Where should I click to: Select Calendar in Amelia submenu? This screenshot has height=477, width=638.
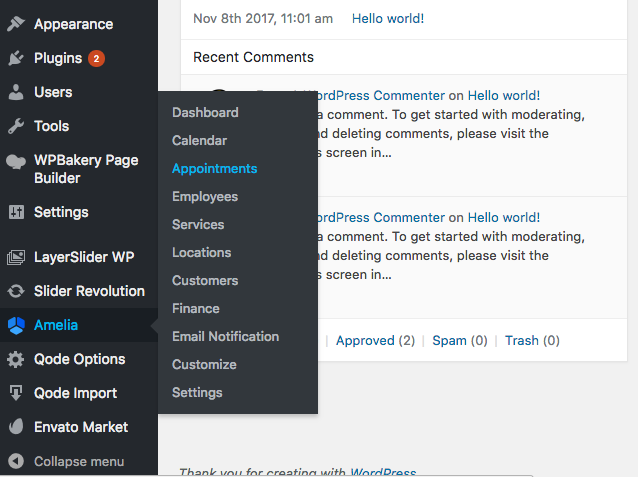(x=199, y=140)
